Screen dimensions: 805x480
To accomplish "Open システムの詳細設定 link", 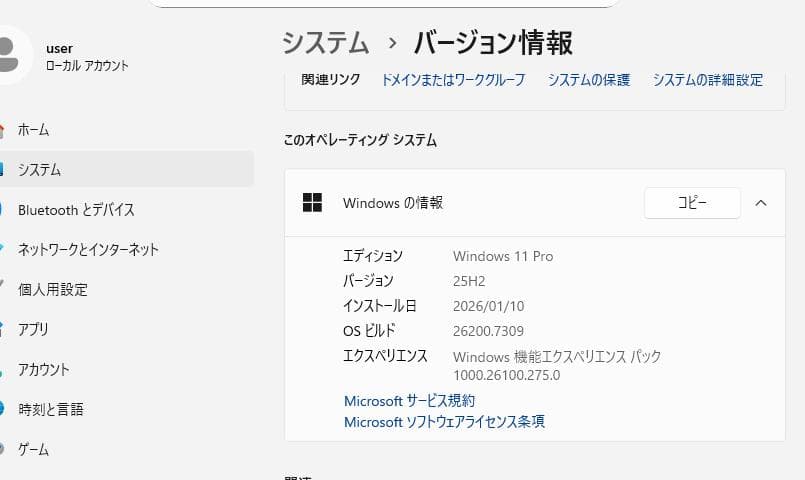I will [x=707, y=80].
